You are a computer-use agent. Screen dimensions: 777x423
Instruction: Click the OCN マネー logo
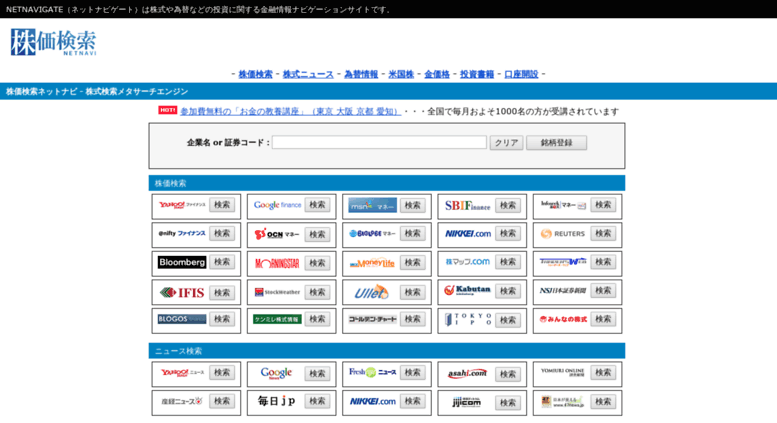[277, 234]
